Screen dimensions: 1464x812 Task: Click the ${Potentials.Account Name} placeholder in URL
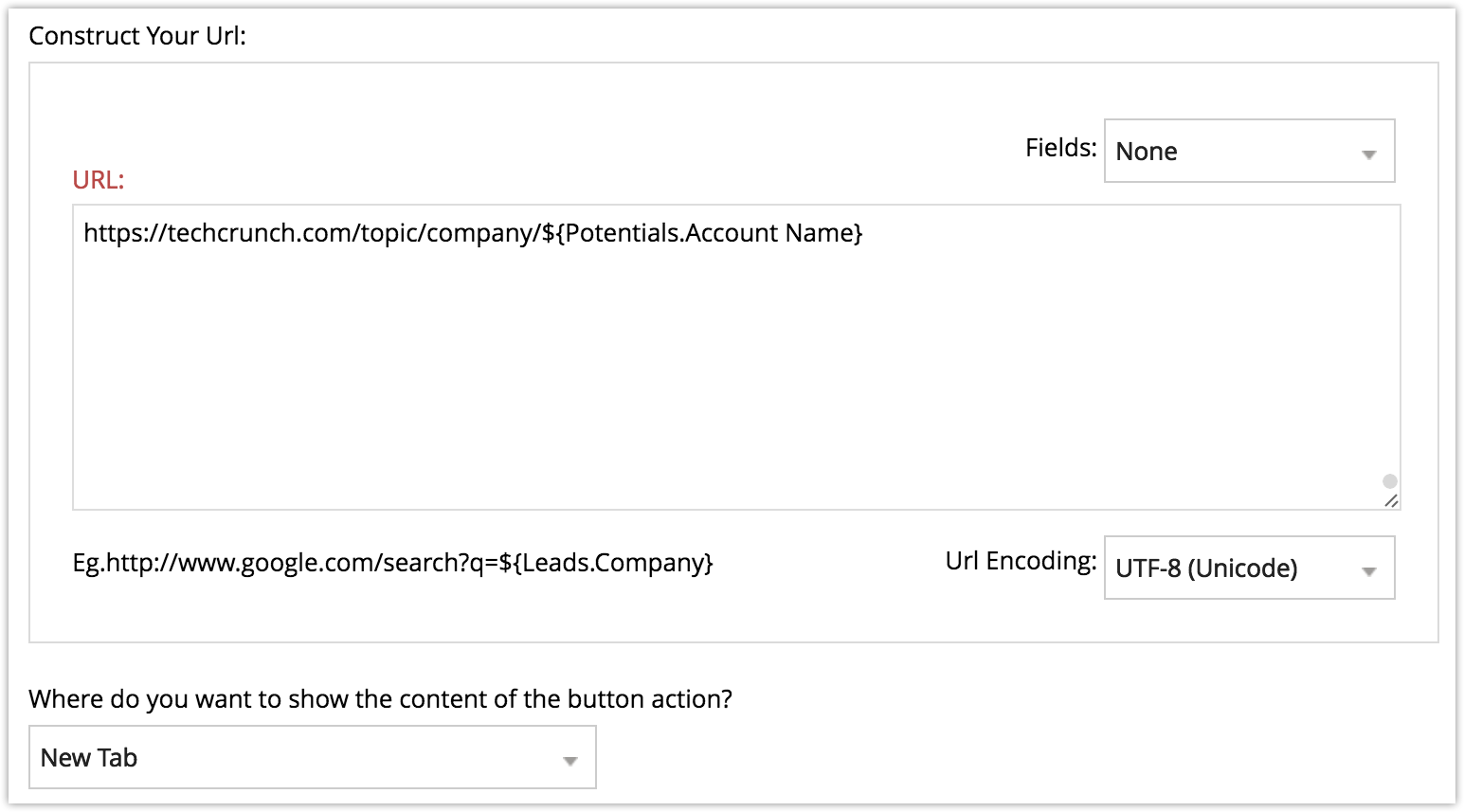pos(702,233)
